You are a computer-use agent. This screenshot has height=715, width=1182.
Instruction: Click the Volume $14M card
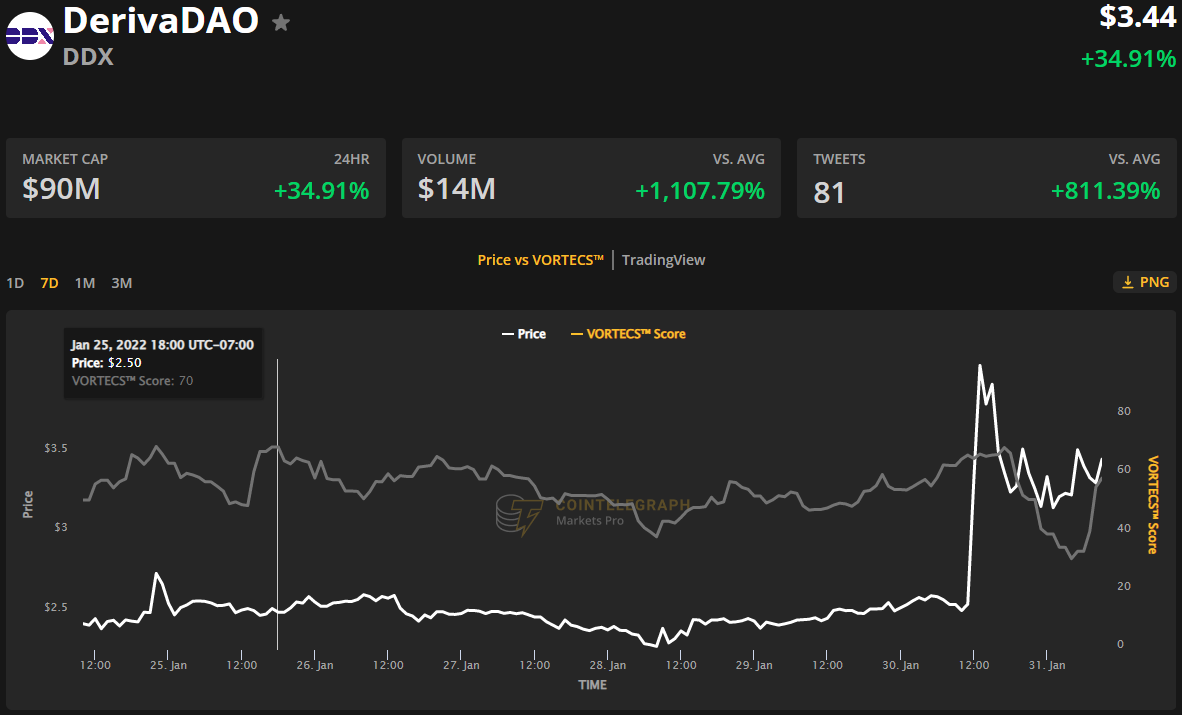590,178
